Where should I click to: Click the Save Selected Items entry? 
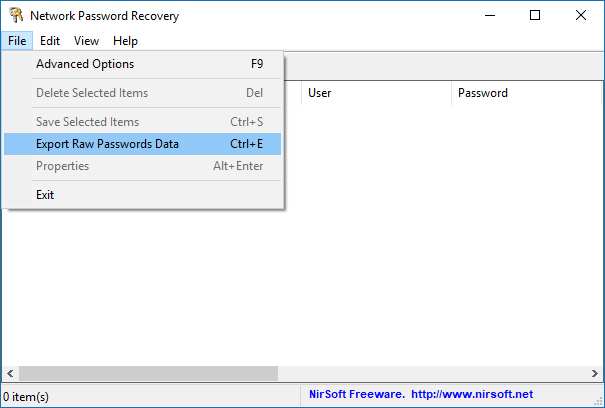142,122
